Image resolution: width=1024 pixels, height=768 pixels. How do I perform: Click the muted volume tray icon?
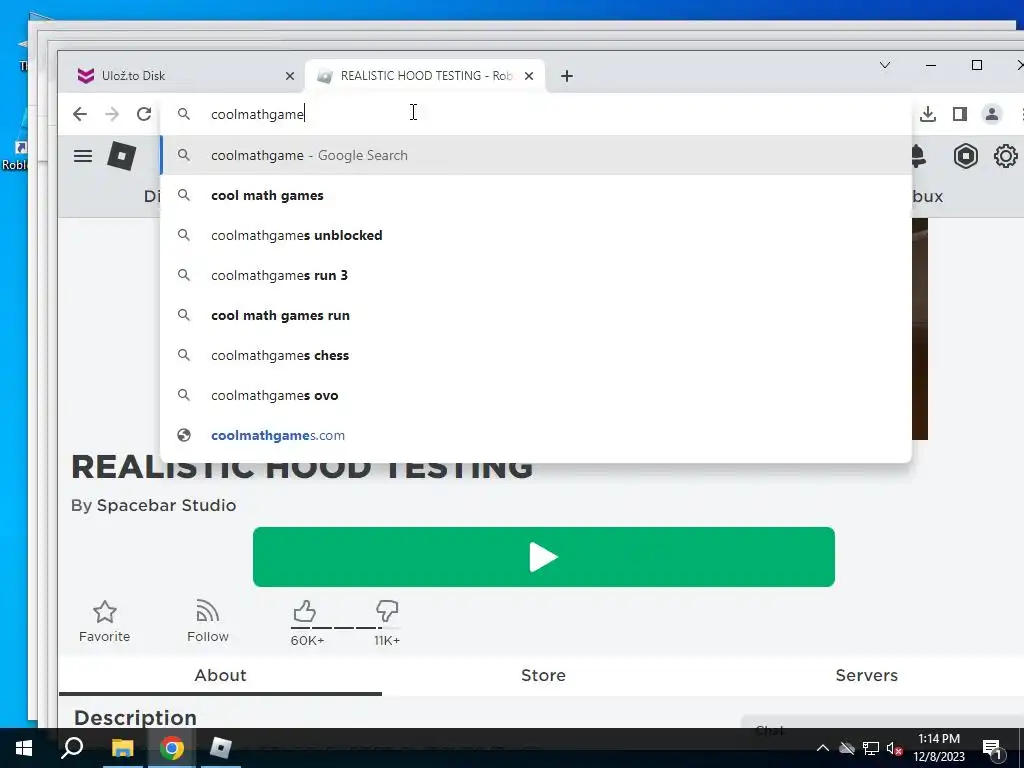894,748
